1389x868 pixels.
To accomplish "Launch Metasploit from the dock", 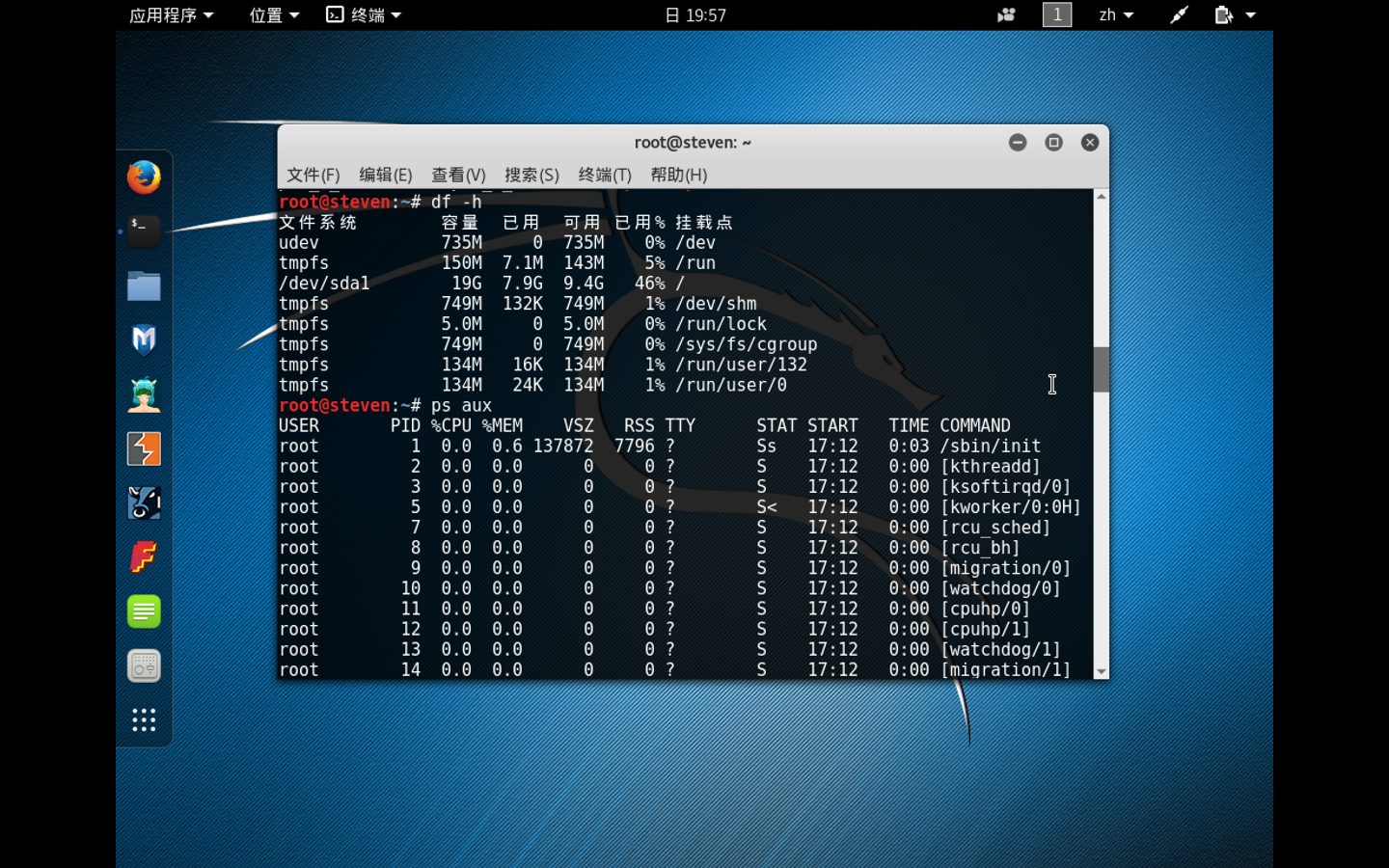I will click(x=144, y=340).
